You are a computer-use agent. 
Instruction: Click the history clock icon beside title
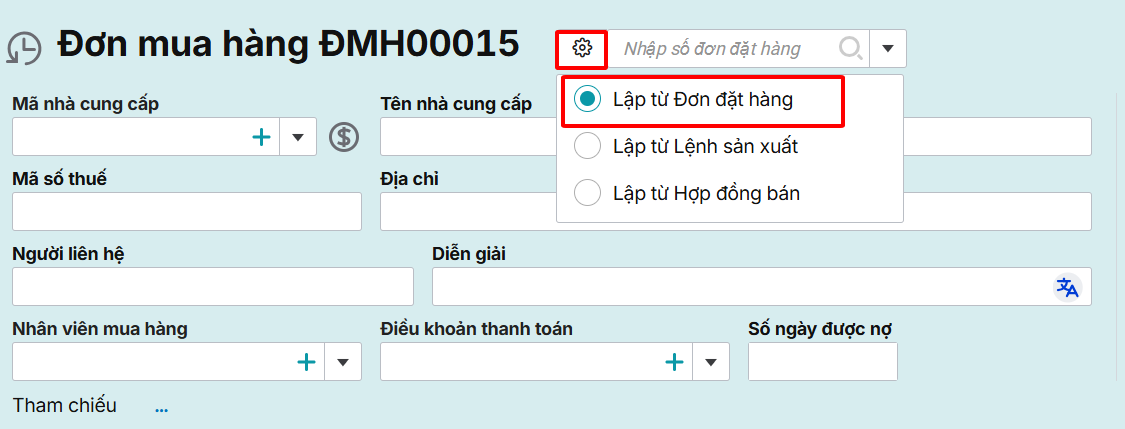point(24,49)
